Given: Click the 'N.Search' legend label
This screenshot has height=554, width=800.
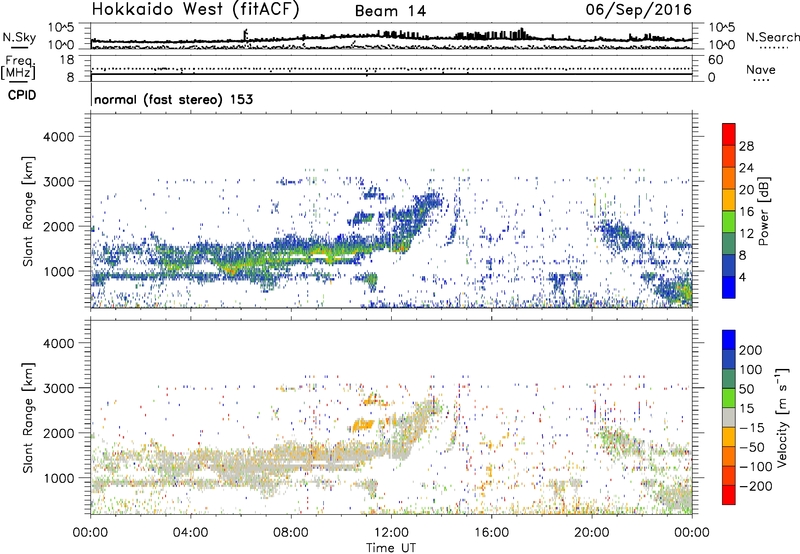Looking at the screenshot, I should 772,37.
